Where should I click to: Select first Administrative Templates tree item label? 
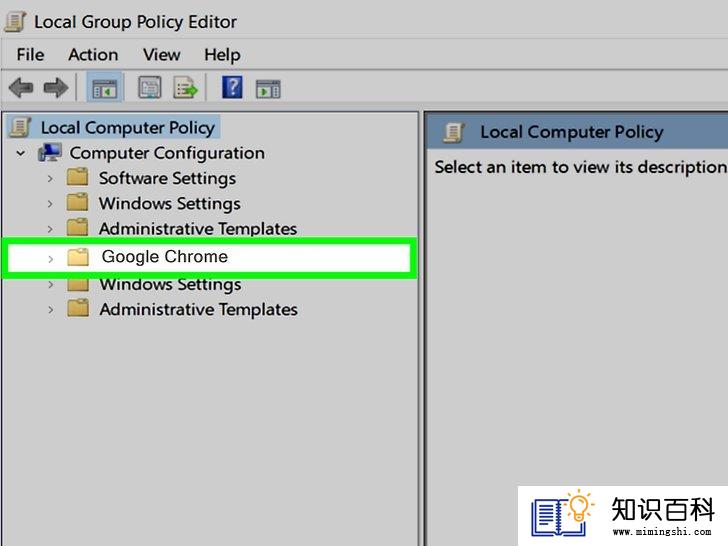pyautogui.click(x=198, y=229)
